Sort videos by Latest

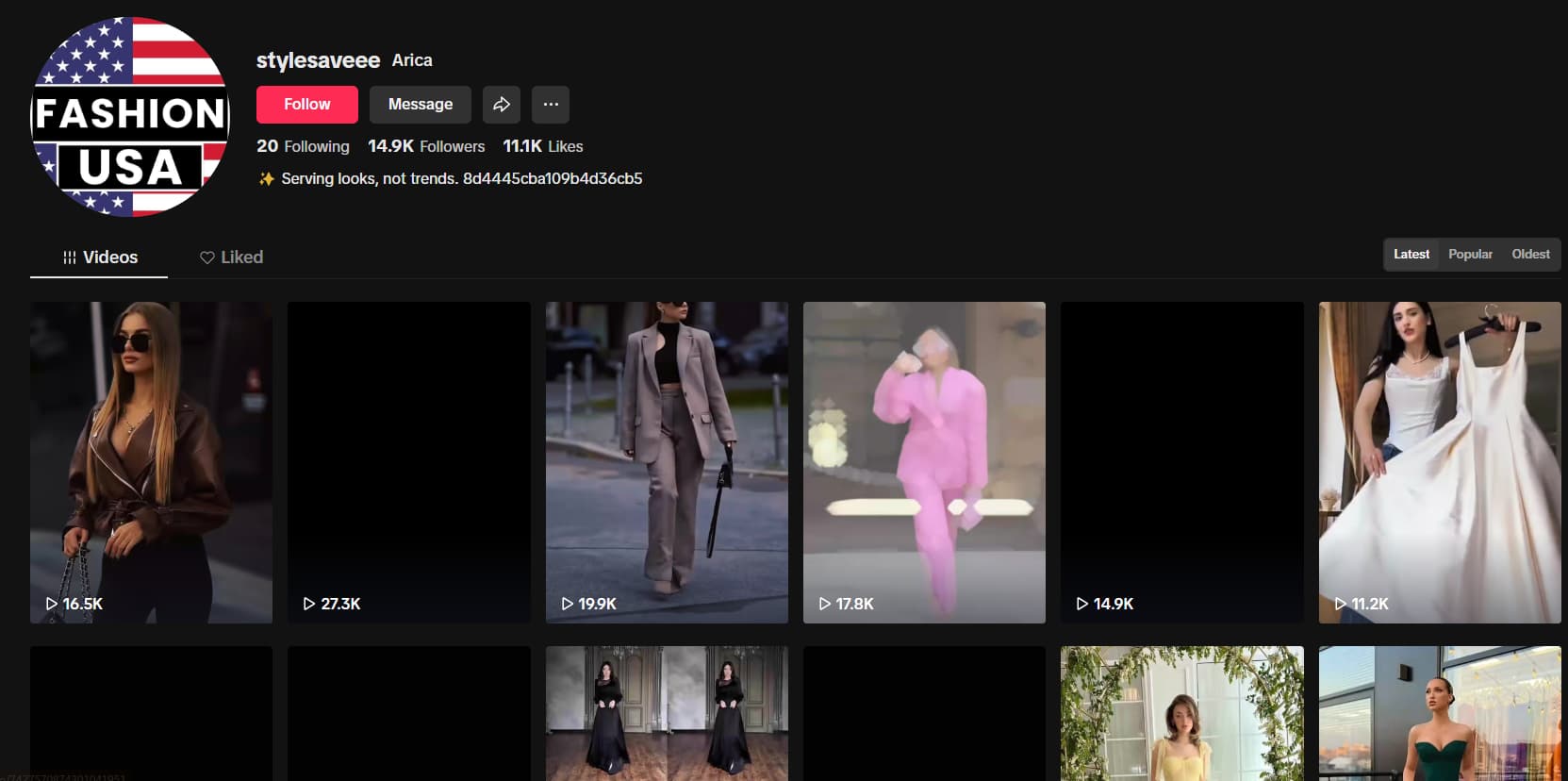tap(1411, 255)
